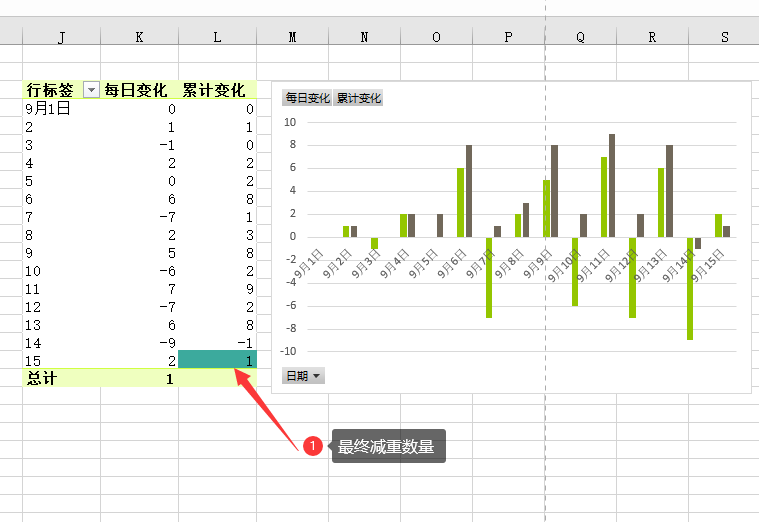This screenshot has height=522, width=759.
Task: Select column R header
Action: [653, 37]
